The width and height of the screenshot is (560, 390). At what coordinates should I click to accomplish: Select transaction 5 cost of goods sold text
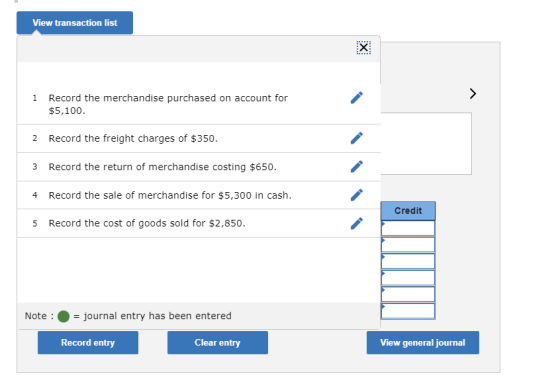click(x=147, y=223)
